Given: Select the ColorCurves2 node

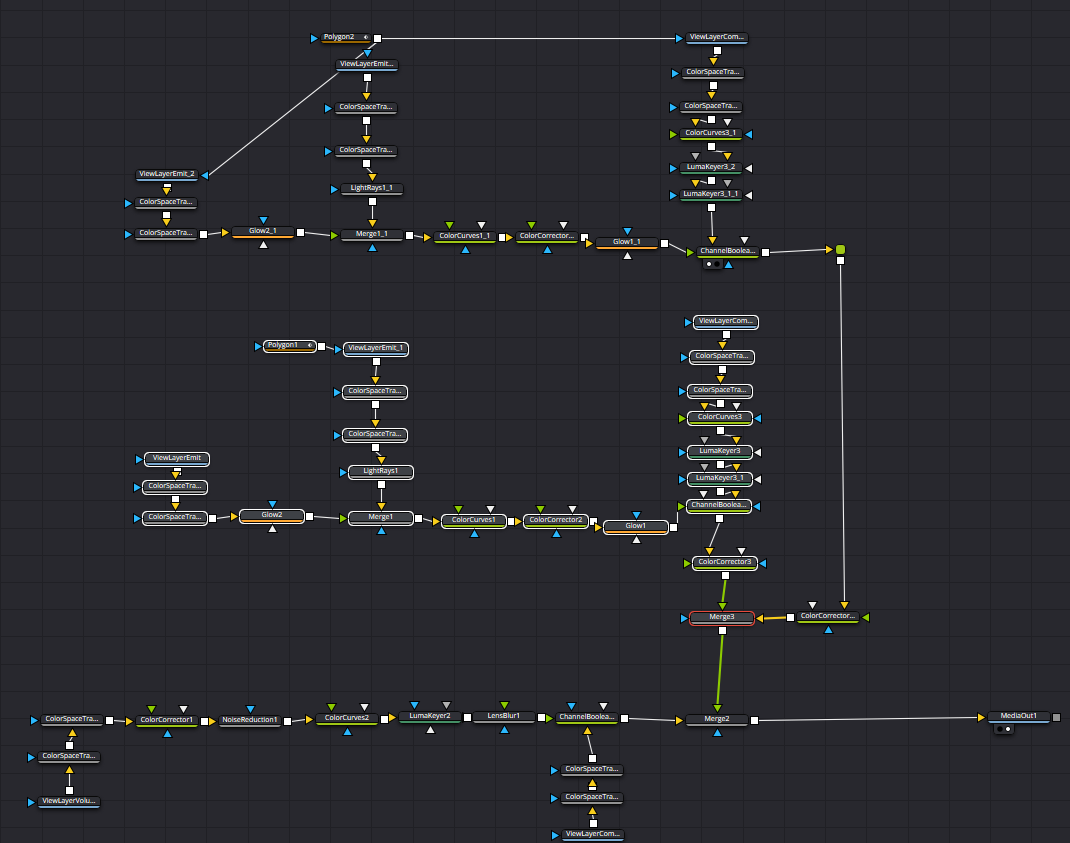Looking at the screenshot, I should 347,719.
